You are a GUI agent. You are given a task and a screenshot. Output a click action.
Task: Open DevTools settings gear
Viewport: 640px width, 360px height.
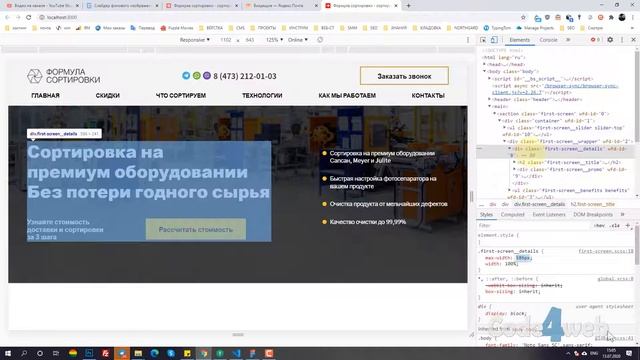[x=610, y=40]
